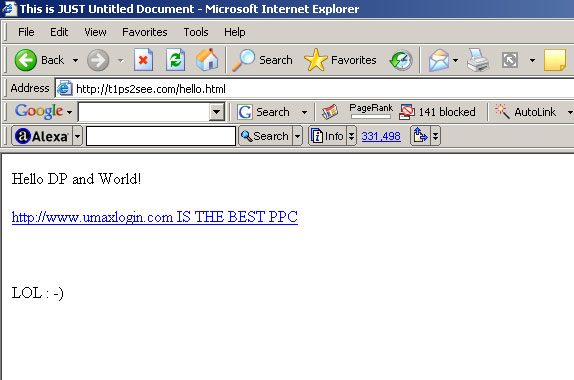Open the Edit menu
Screen dimensions: 574x380
pyautogui.click(x=59, y=32)
